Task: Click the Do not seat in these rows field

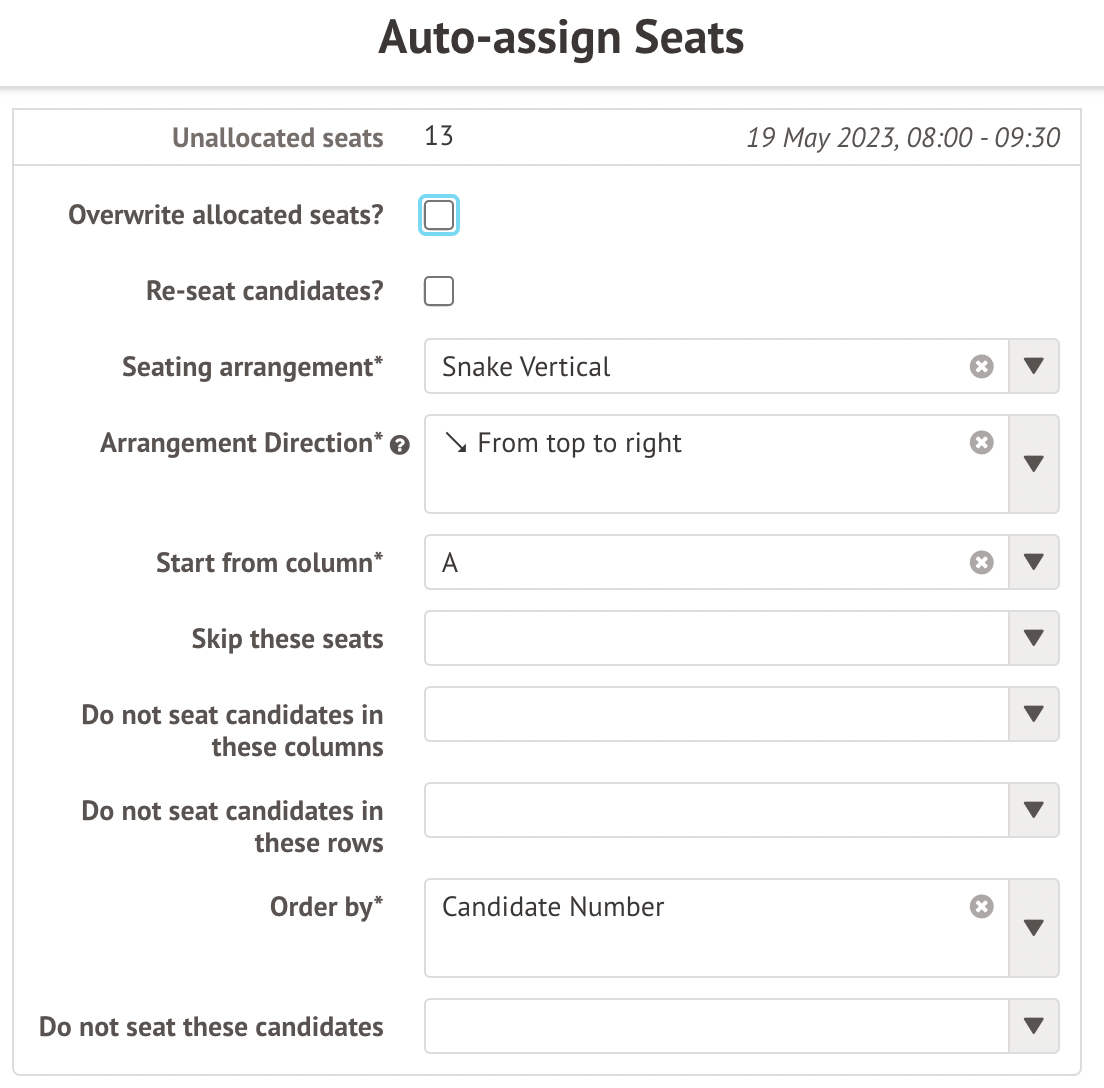Action: [715, 810]
